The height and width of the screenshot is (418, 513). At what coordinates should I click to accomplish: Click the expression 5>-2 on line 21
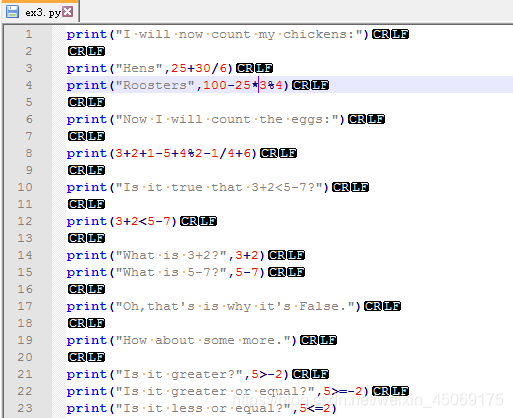(x=267, y=374)
